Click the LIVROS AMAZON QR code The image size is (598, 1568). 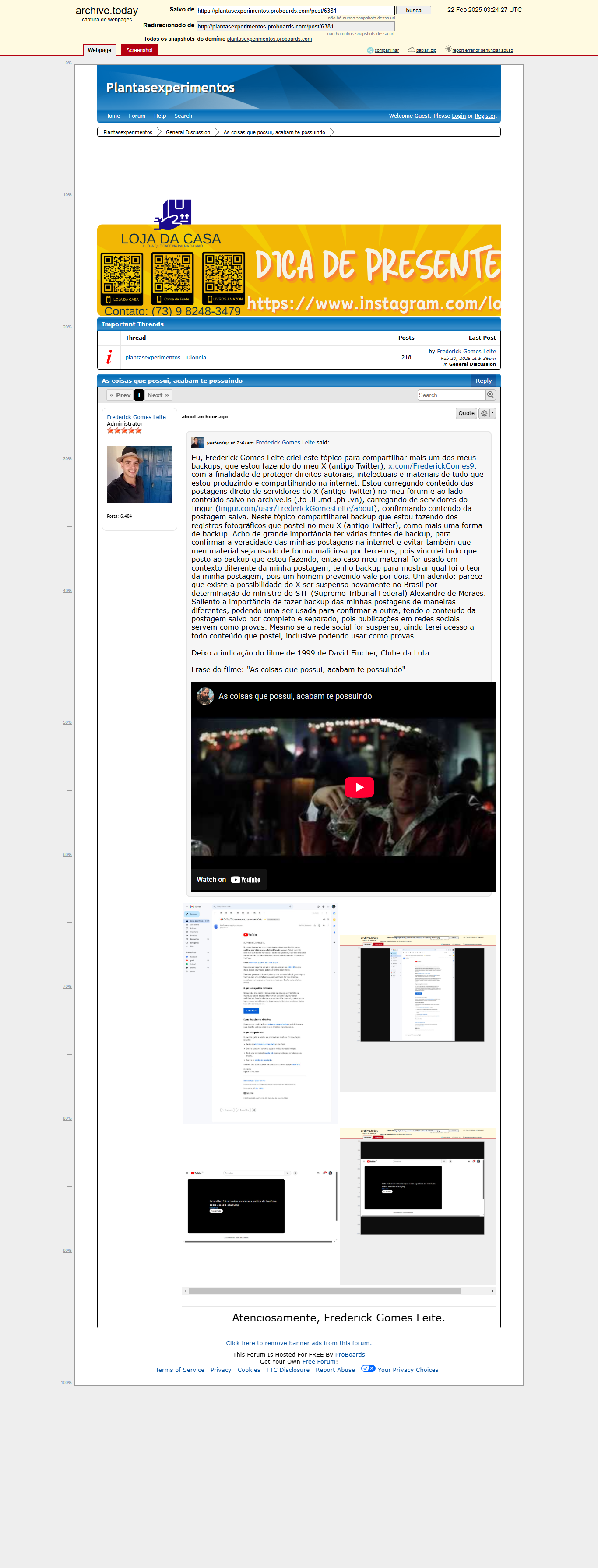click(x=224, y=278)
